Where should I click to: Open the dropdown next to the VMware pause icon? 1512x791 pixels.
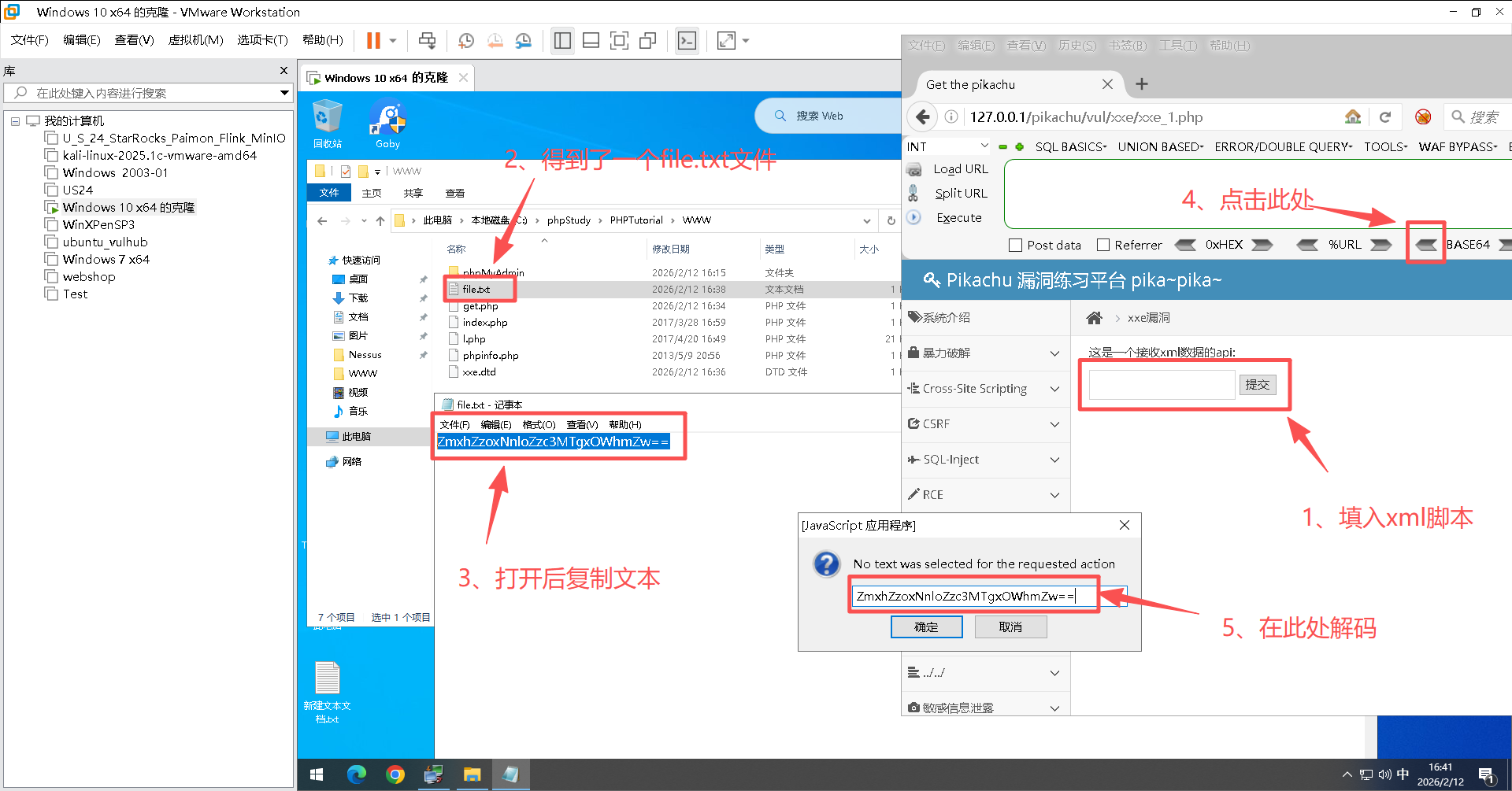point(393,40)
